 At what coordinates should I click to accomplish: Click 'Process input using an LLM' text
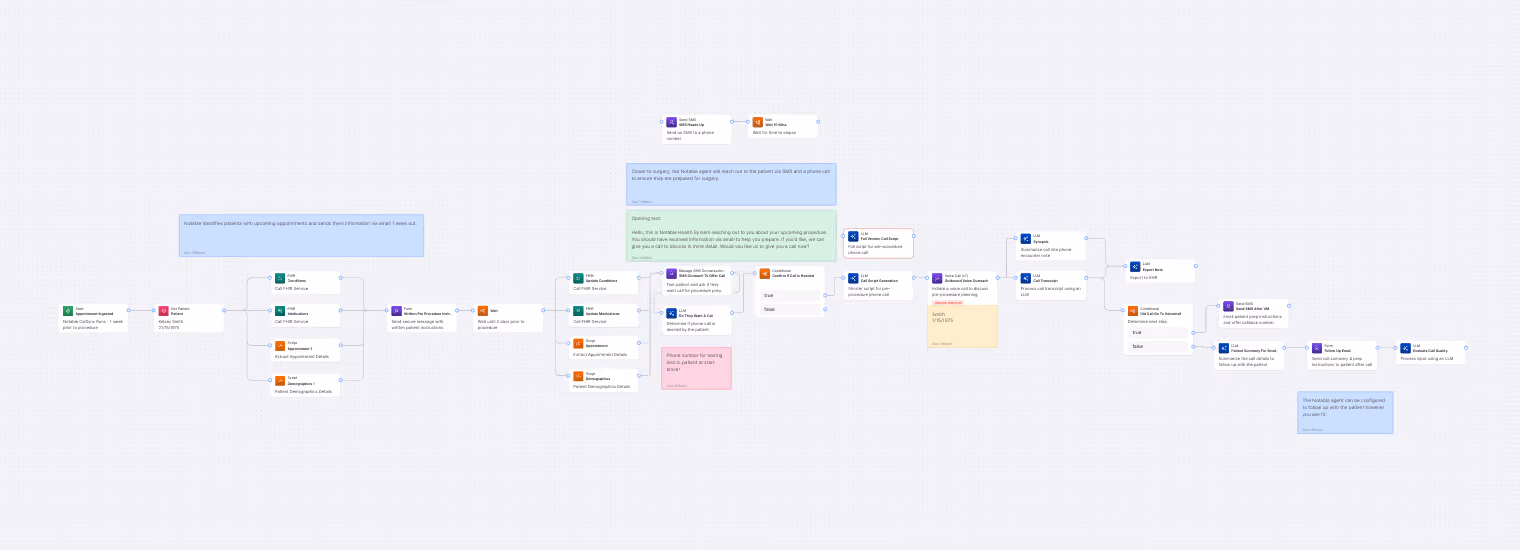[1426, 357]
